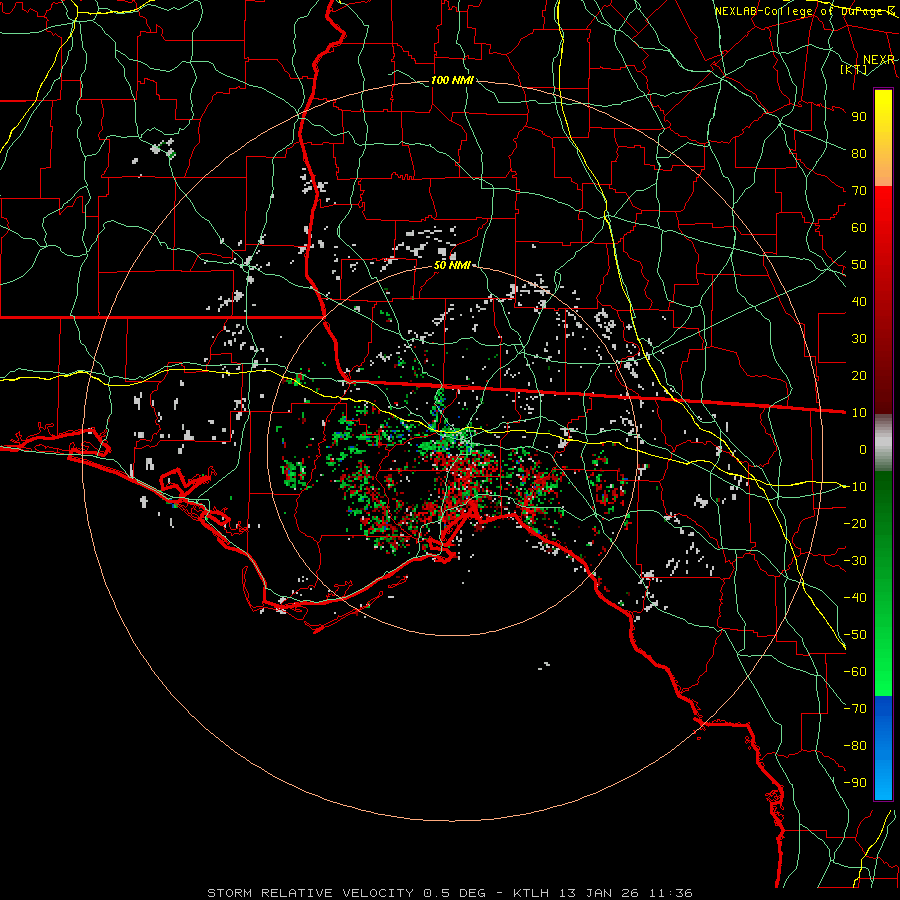Click the 20 value on the velocity scale

tap(859, 375)
